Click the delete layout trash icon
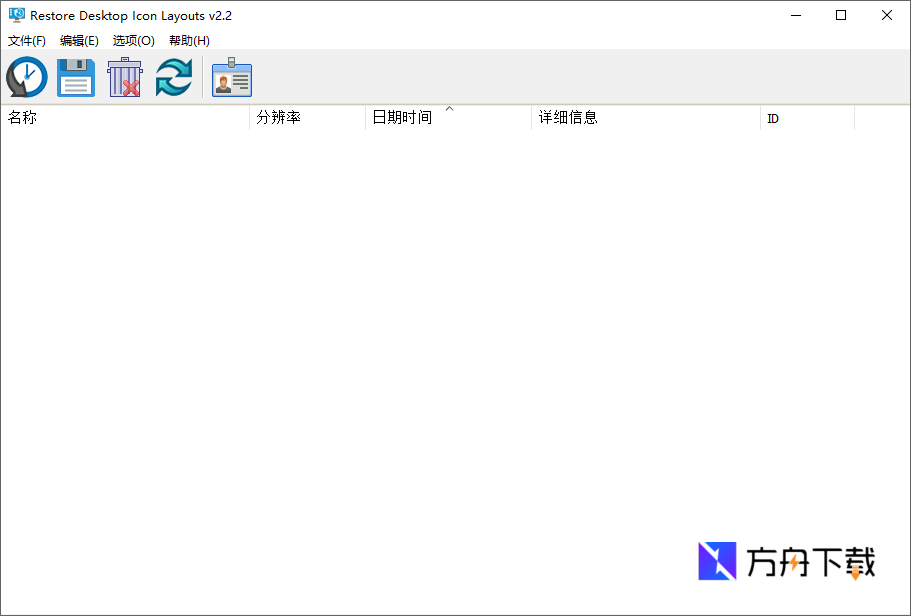 [x=124, y=77]
